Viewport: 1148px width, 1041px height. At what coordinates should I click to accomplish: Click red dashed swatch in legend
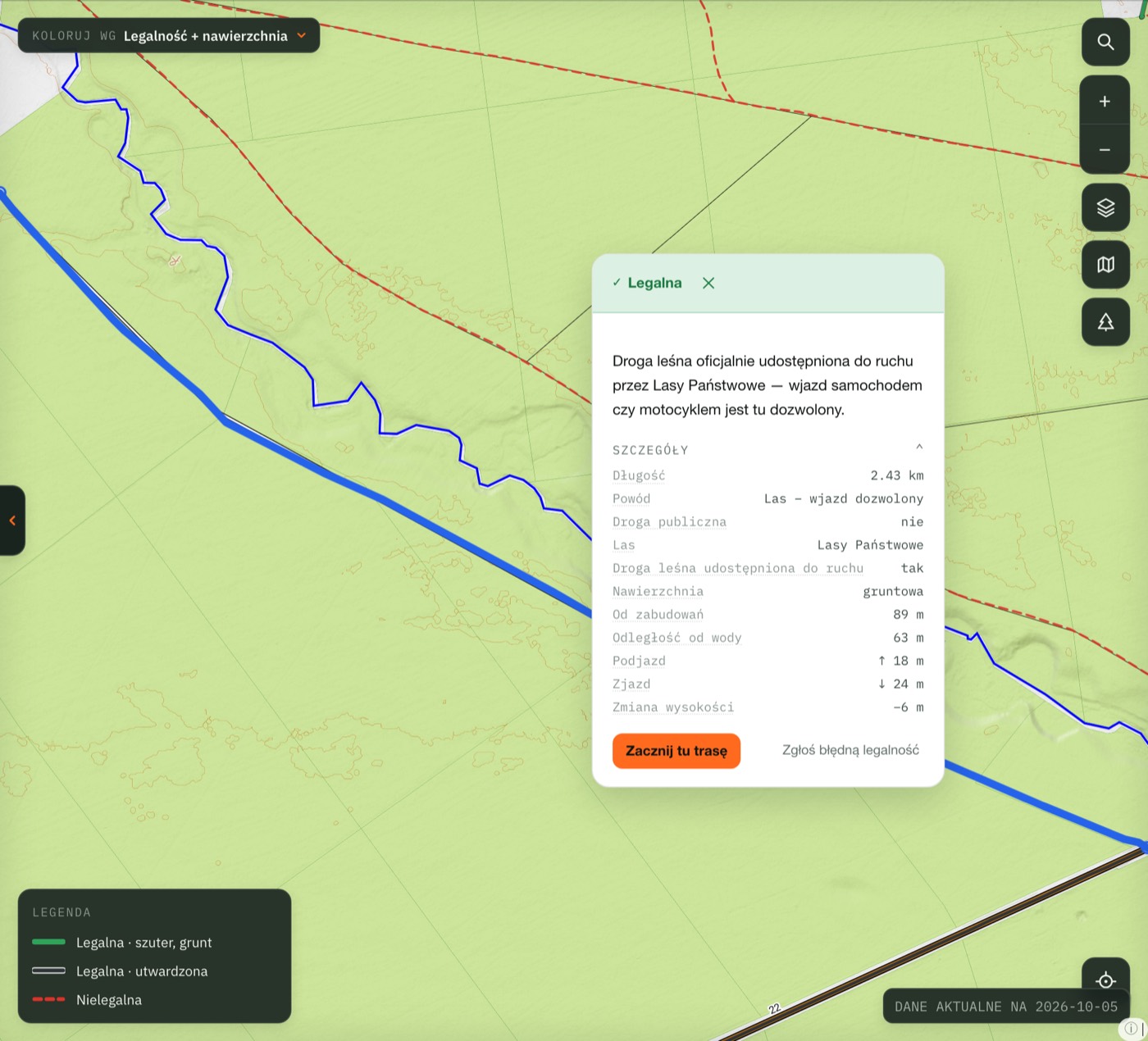pos(48,999)
